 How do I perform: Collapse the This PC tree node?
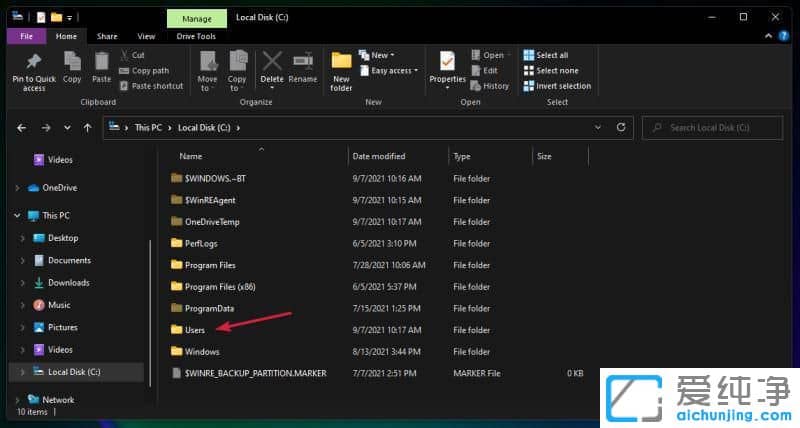point(17,216)
